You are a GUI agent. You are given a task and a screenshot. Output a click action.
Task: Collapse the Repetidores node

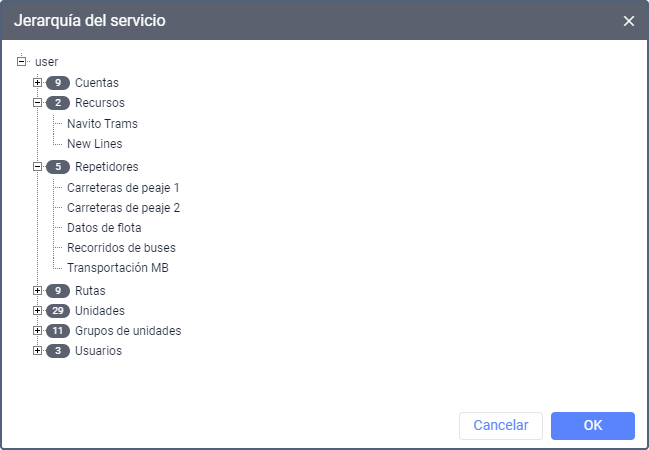click(x=37, y=166)
